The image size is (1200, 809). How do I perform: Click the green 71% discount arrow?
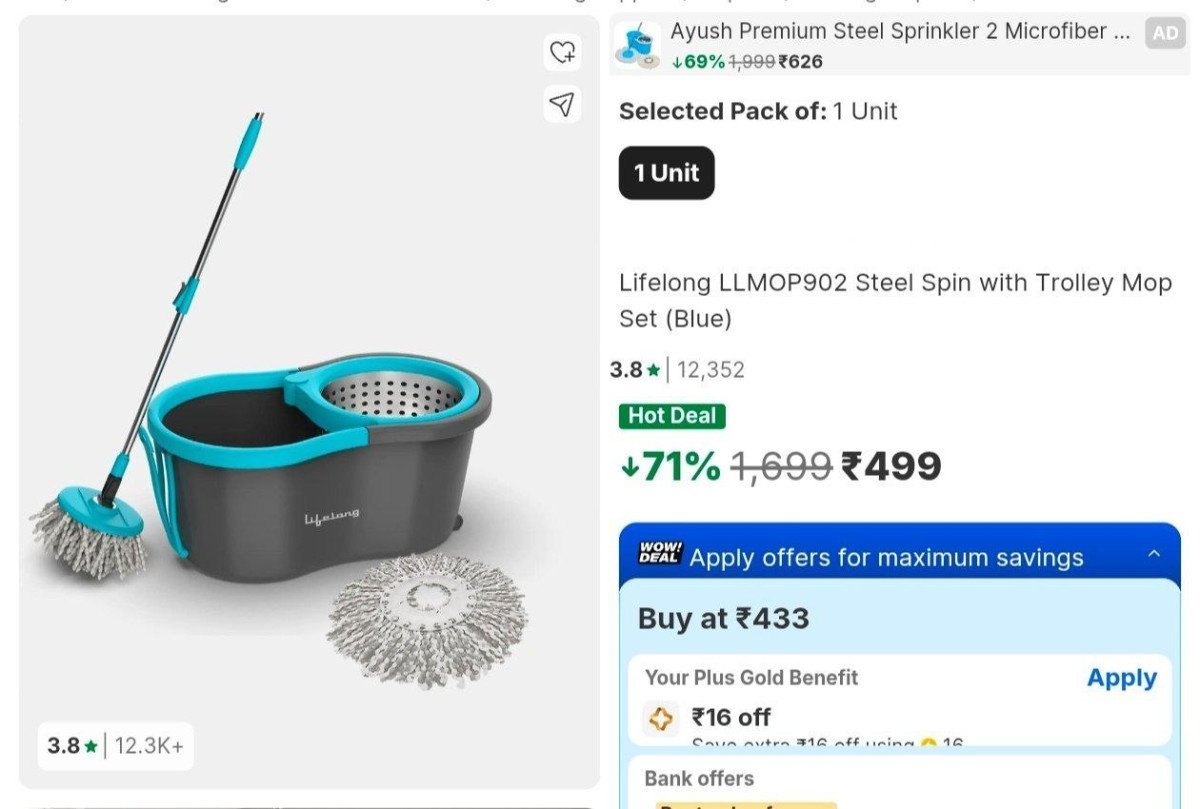629,467
